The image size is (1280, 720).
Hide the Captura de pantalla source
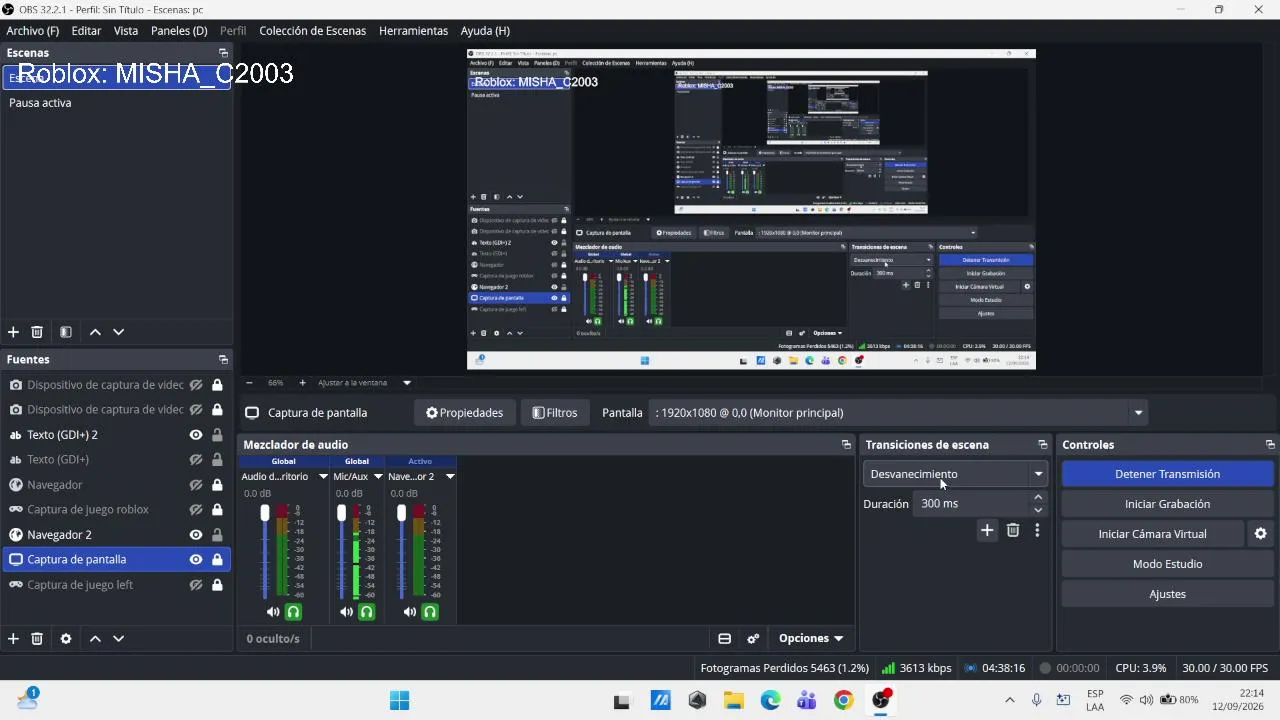tap(196, 560)
